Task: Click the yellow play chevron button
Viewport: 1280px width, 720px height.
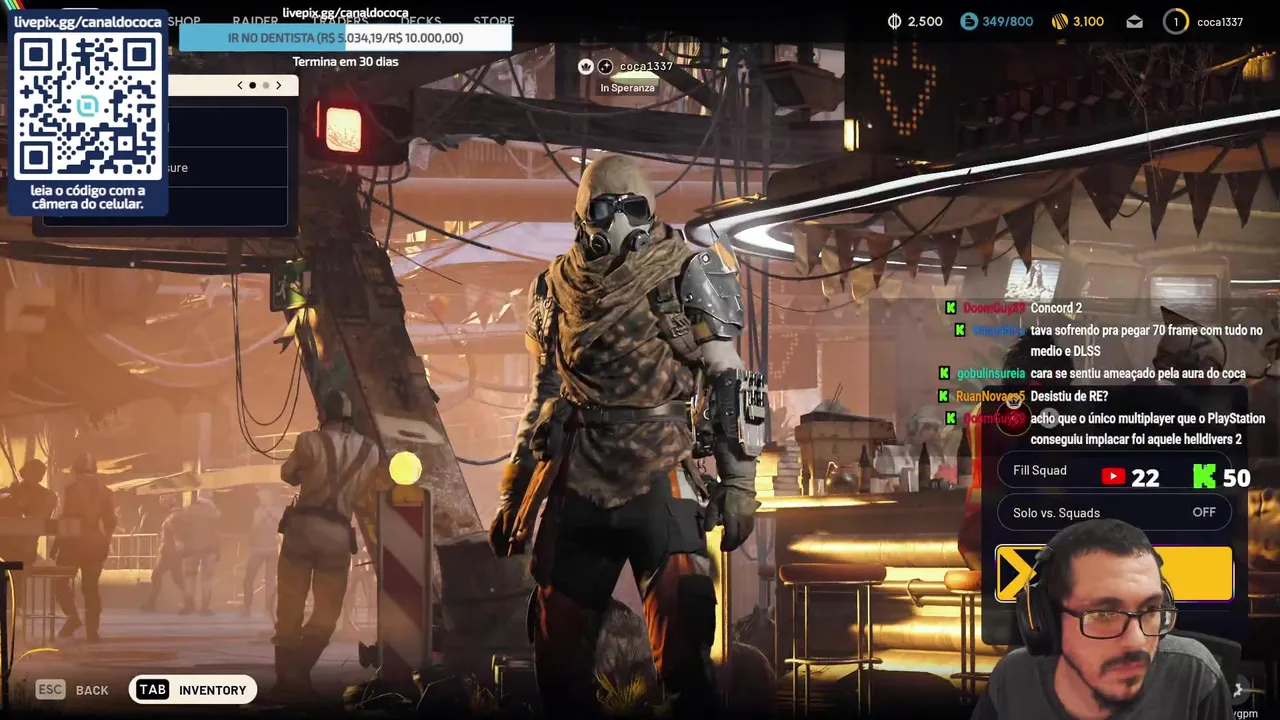Action: pos(1114,574)
